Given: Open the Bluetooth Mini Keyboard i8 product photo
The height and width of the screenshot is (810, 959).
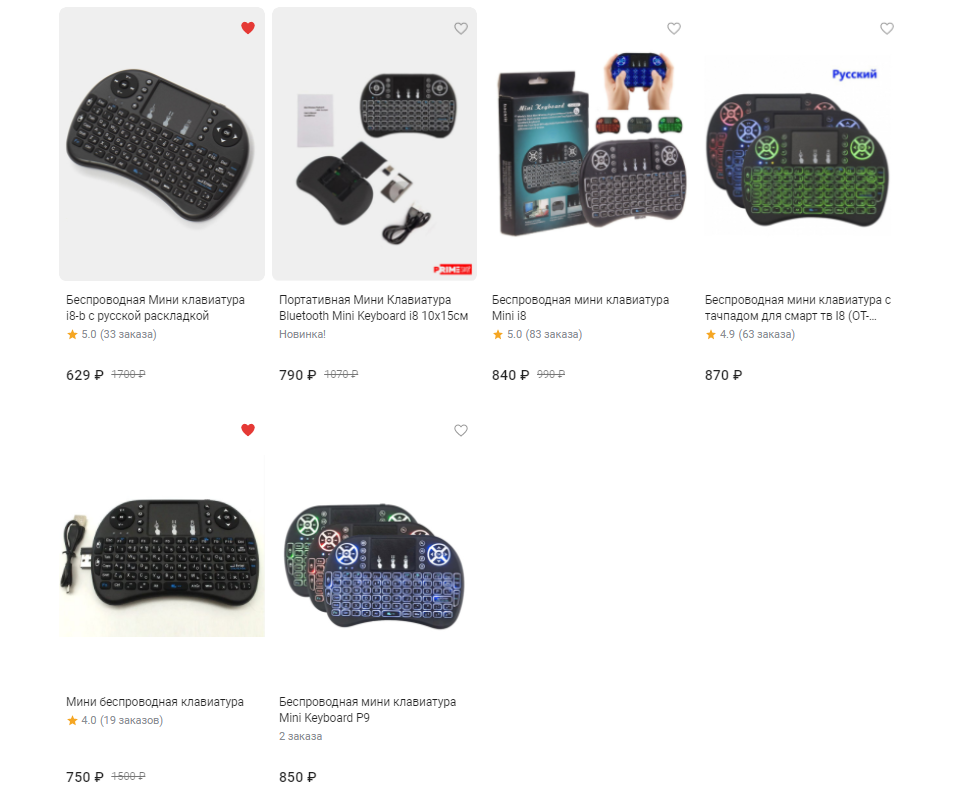Looking at the screenshot, I should tap(374, 144).
